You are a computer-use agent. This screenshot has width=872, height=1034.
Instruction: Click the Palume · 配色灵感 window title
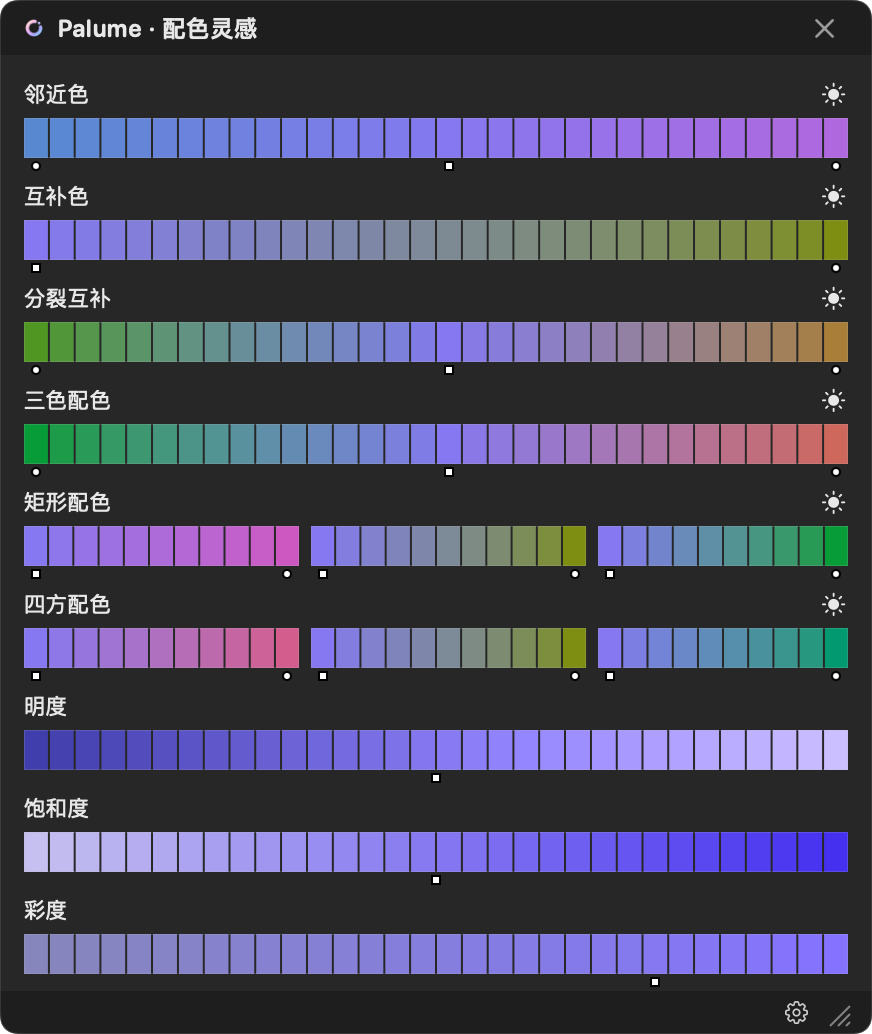coord(157,28)
